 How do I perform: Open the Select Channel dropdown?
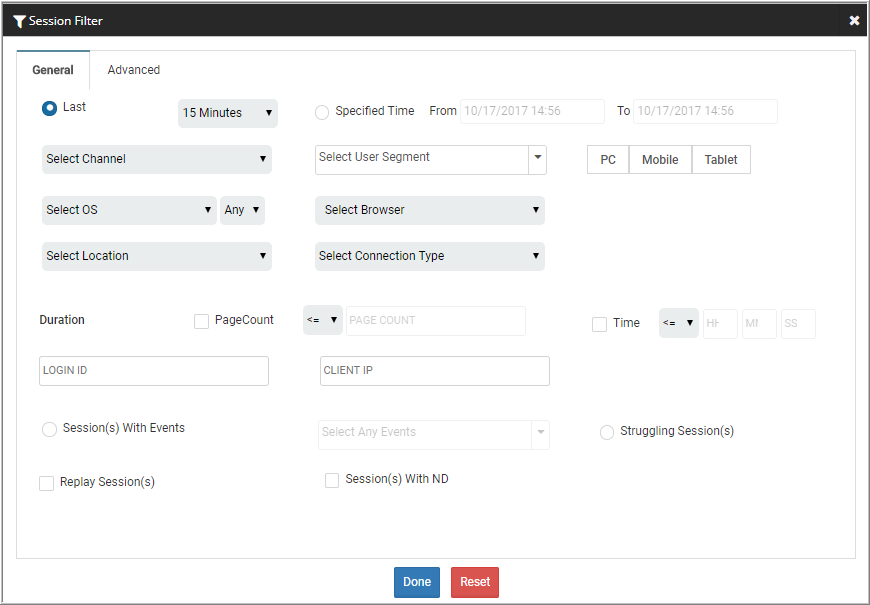point(156,159)
